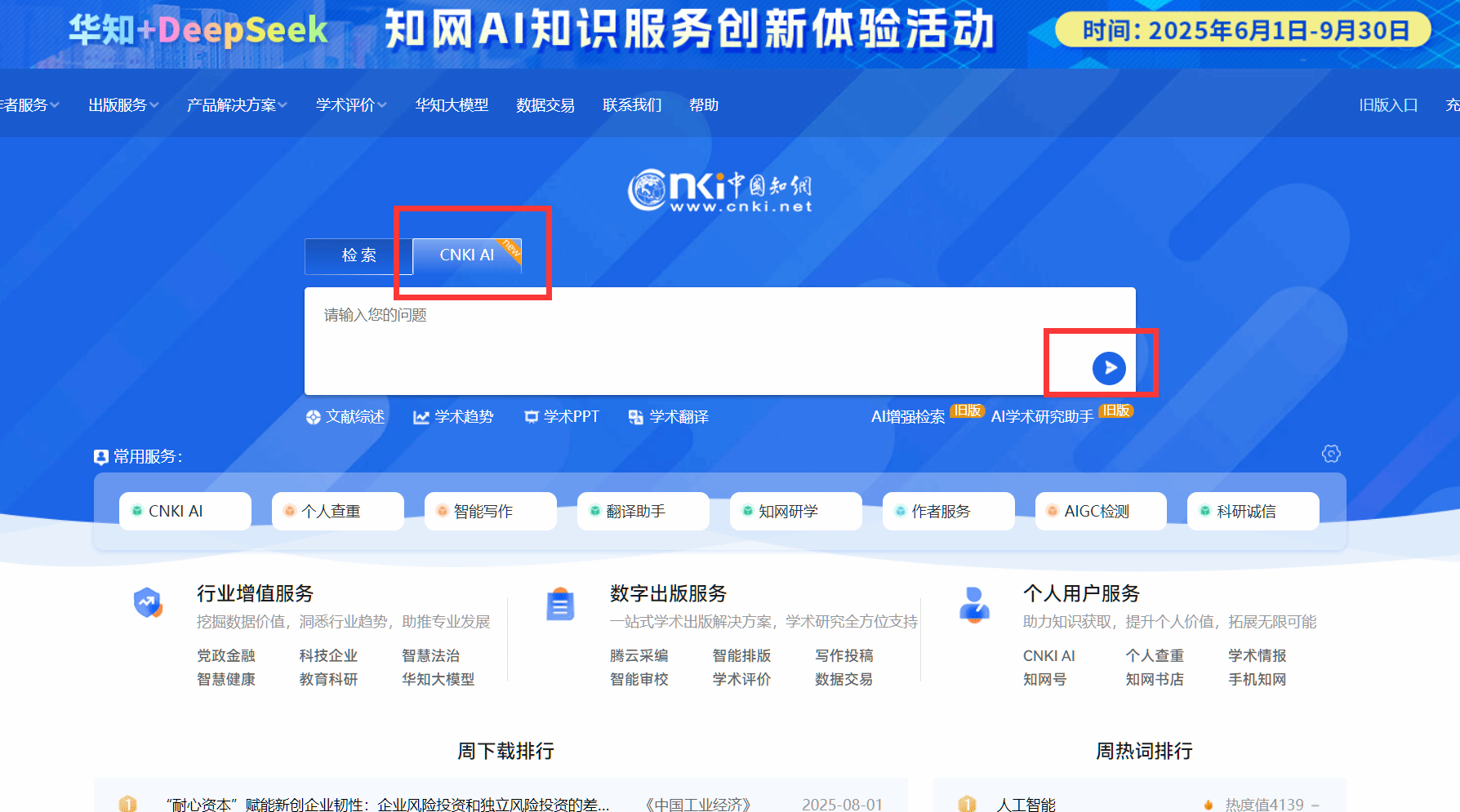
Task: Expand the 学术评价 dropdown menu
Action: coord(351,105)
